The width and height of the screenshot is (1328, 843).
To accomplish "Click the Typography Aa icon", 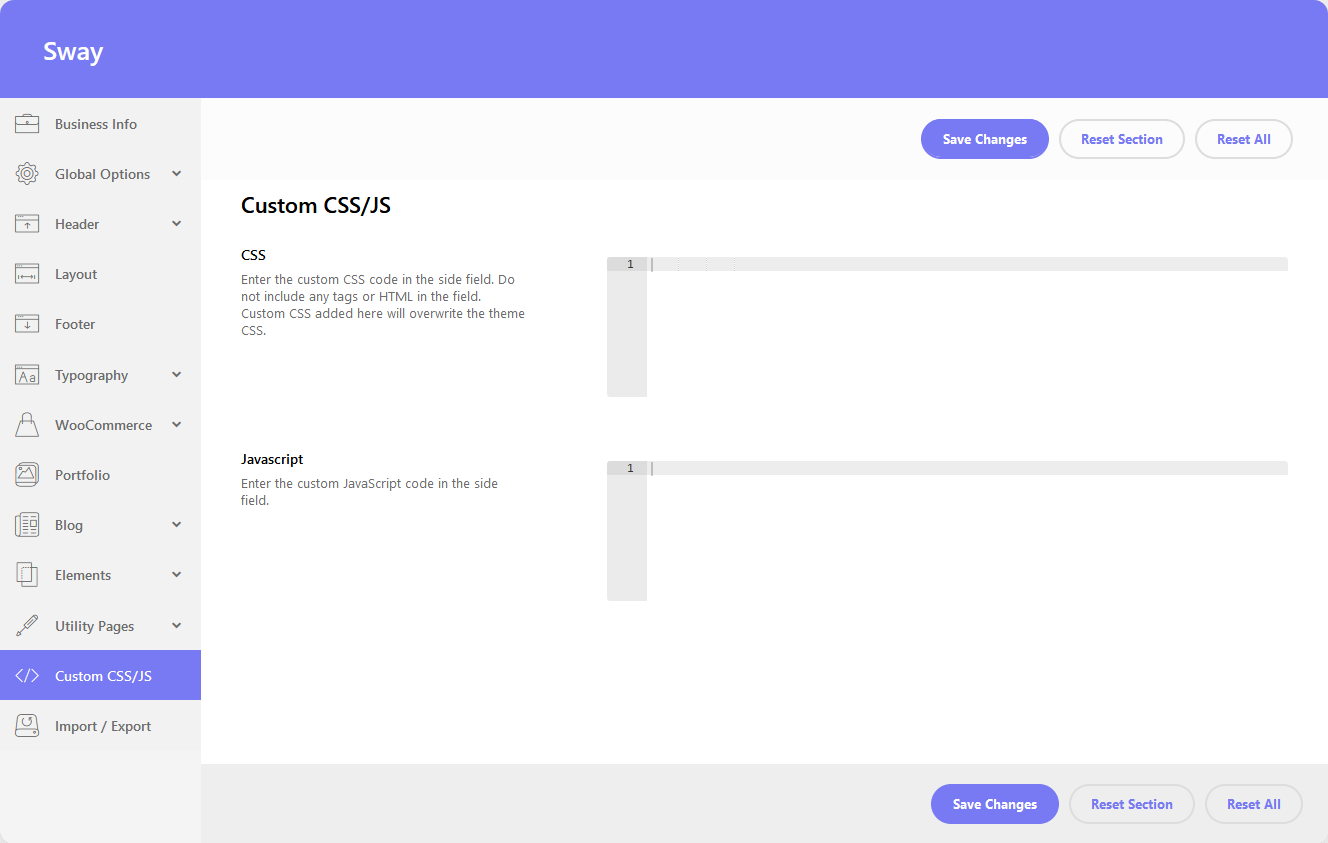I will [x=27, y=375].
